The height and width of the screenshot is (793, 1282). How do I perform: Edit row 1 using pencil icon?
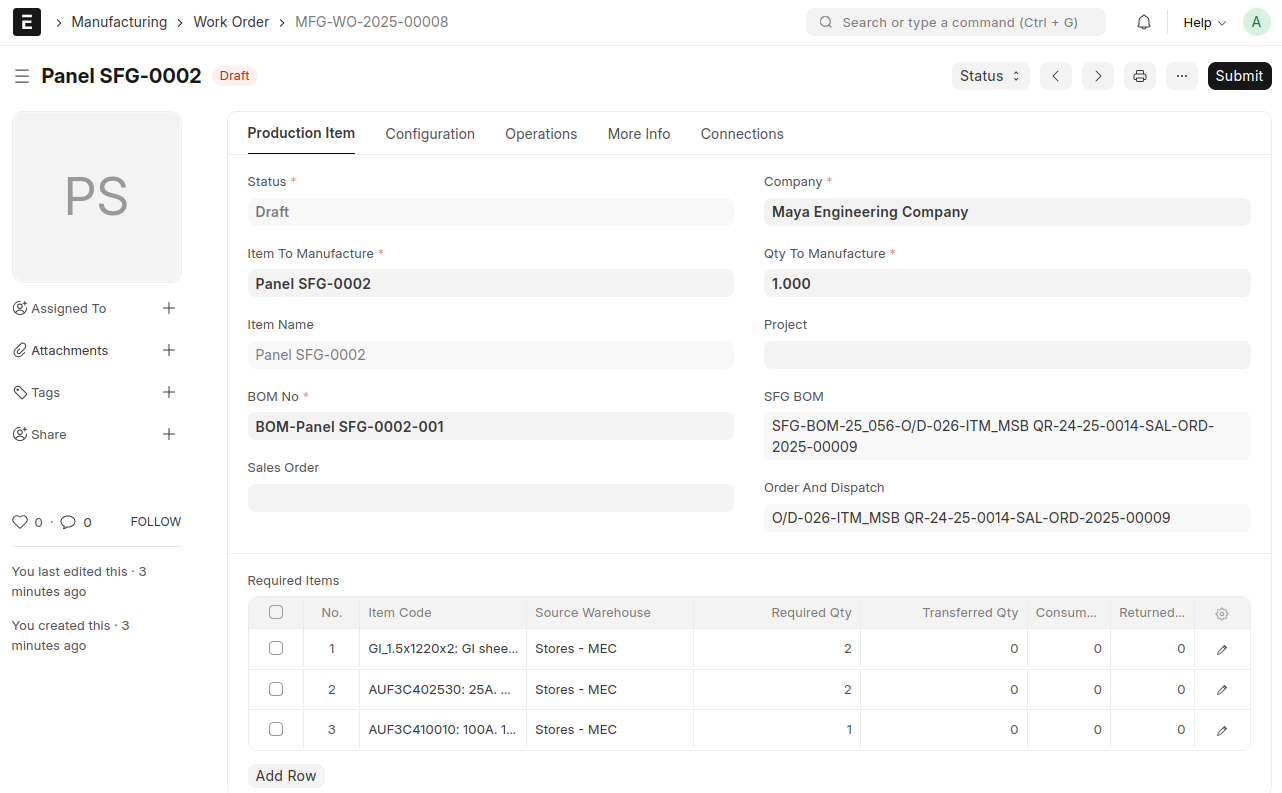1222,650
